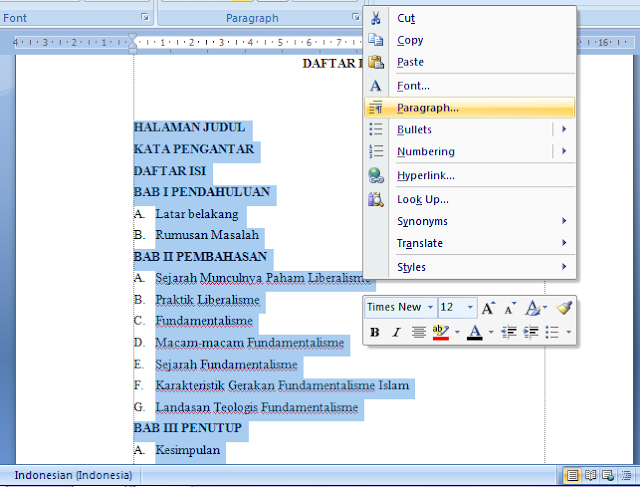Screen dimensions: 640x487
Task: Toggle italic in mini toolbar
Action: coord(396,332)
